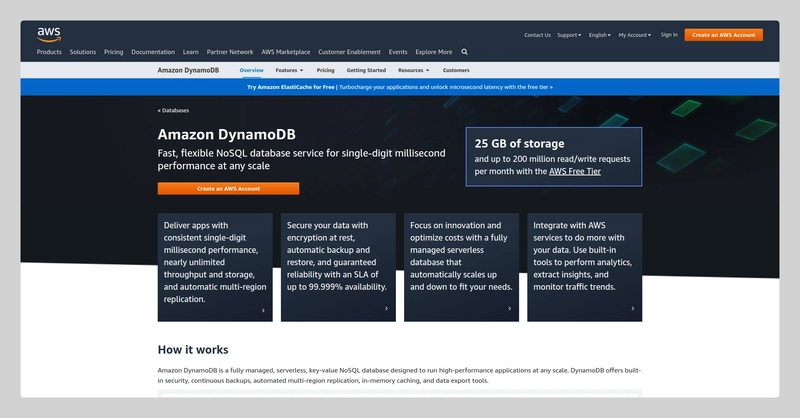The height and width of the screenshot is (418, 800).
Task: Expand the Features dropdown in DynamoDB nav
Action: pyautogui.click(x=289, y=70)
